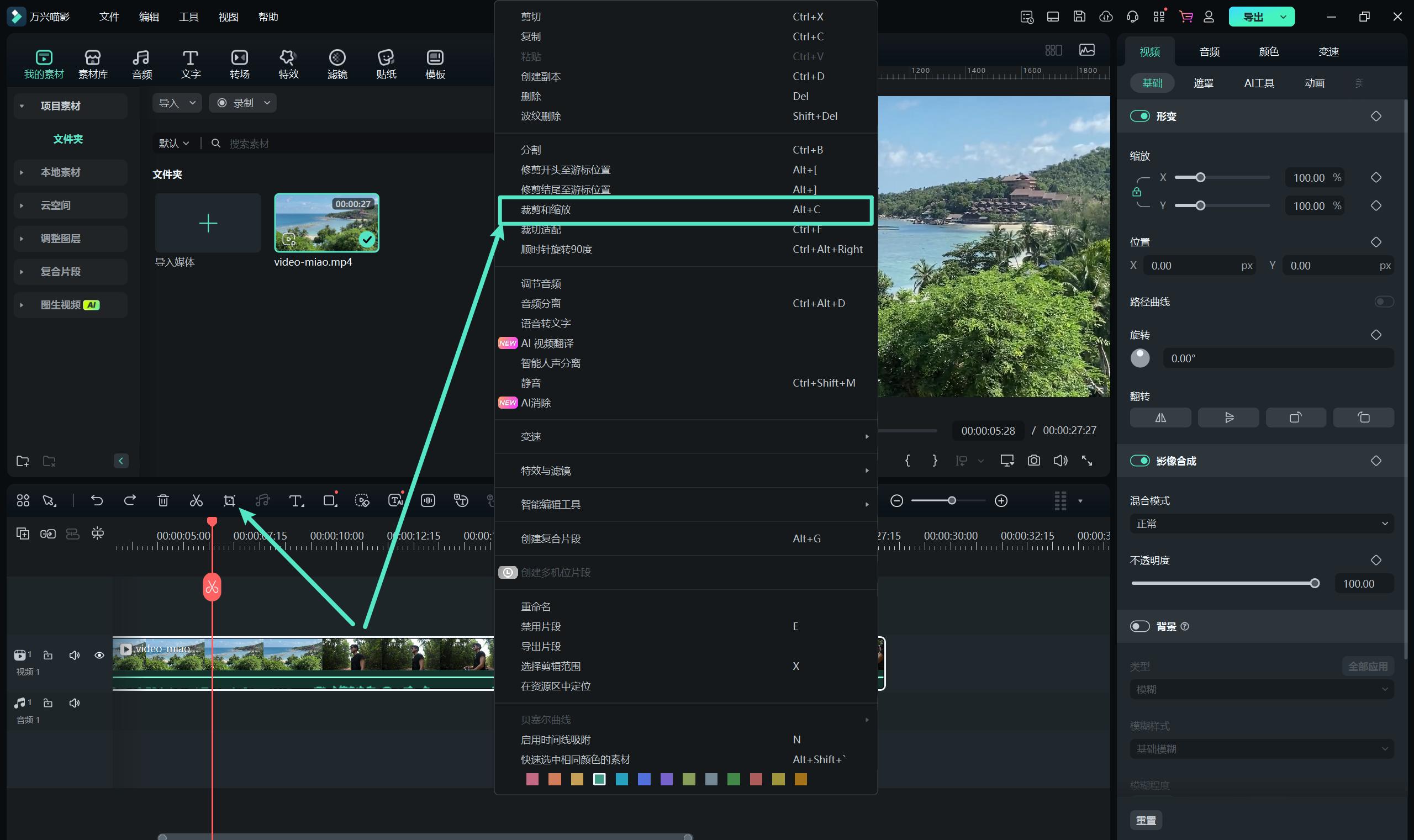This screenshot has height=840, width=1414.
Task: Click the undo arrow in timeline toolbar
Action: pyautogui.click(x=97, y=500)
